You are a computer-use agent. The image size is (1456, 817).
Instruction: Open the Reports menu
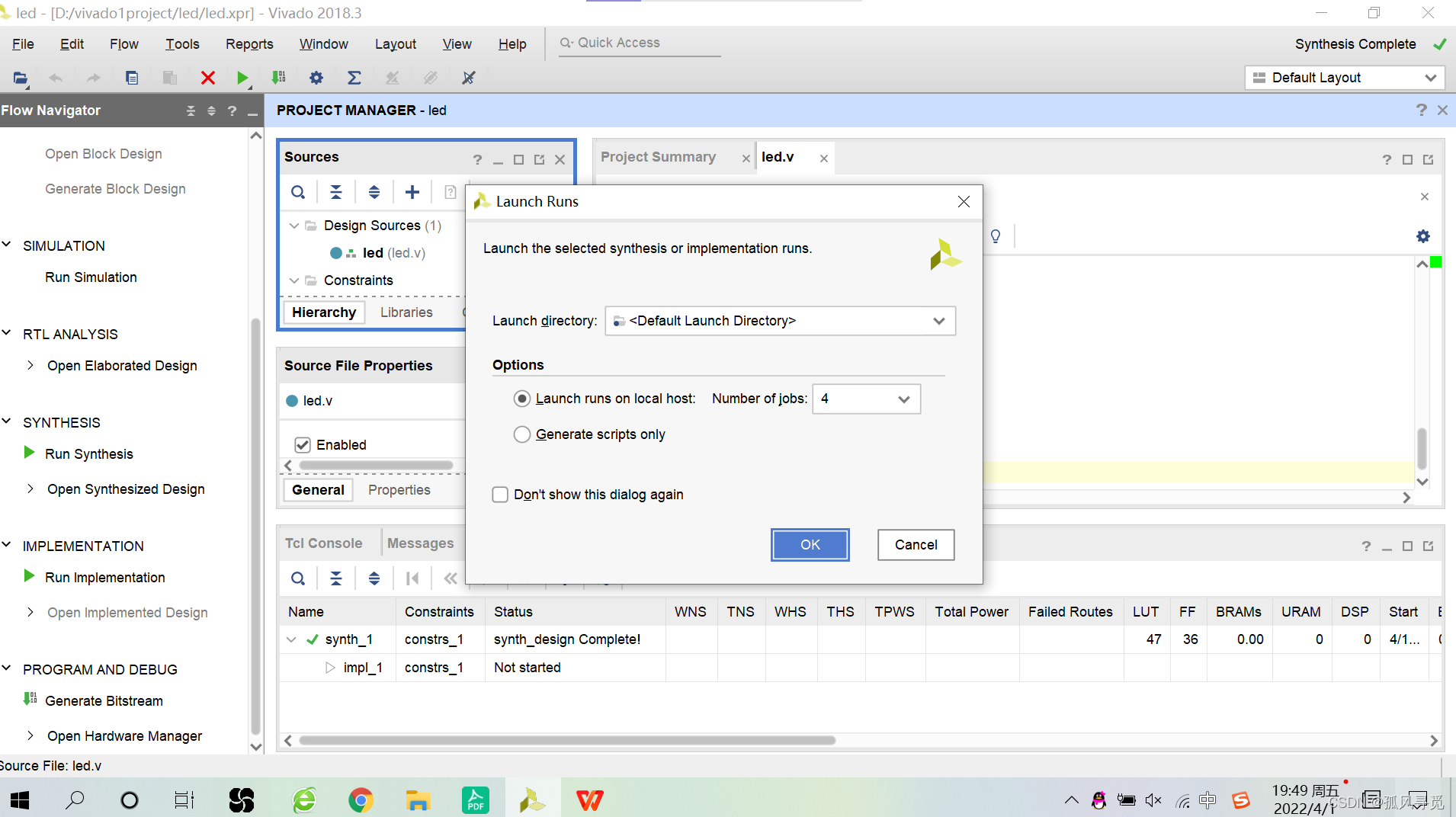coord(249,44)
